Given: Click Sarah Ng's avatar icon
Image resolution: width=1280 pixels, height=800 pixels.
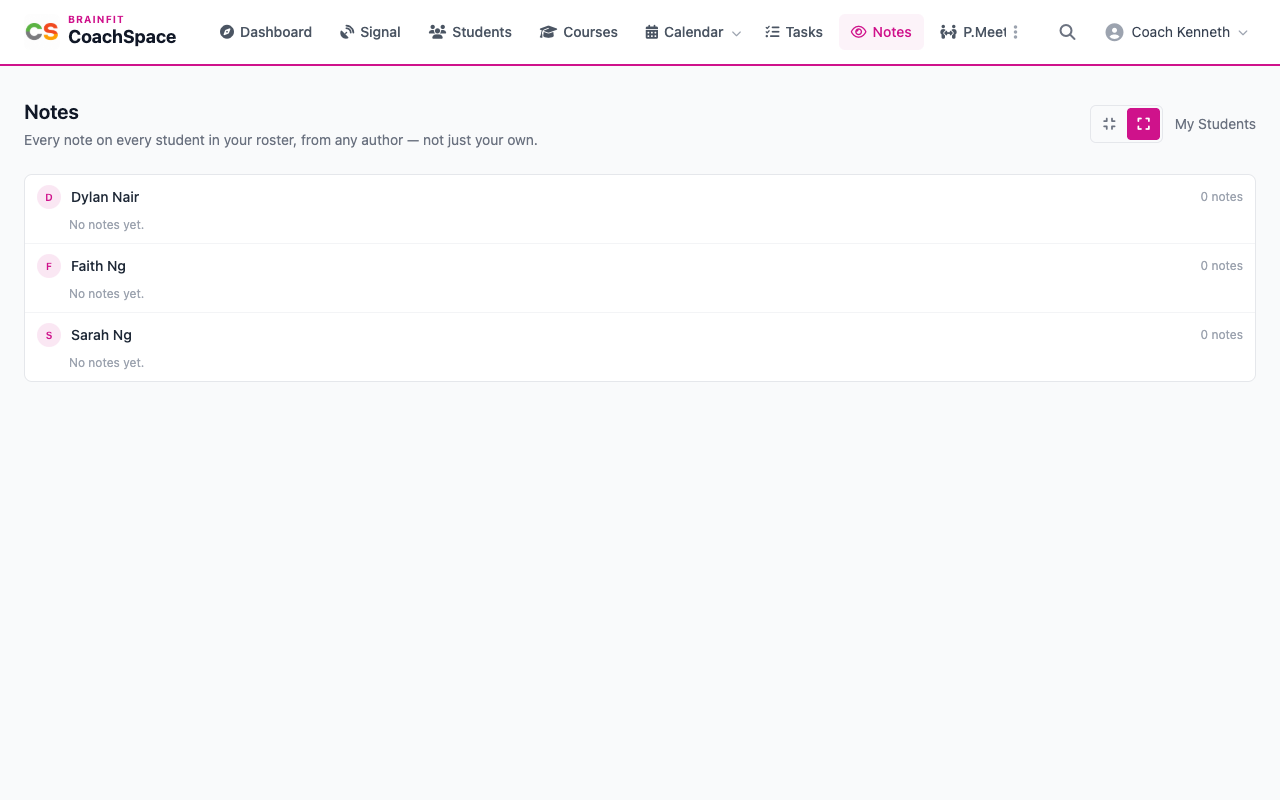Looking at the screenshot, I should 49,335.
